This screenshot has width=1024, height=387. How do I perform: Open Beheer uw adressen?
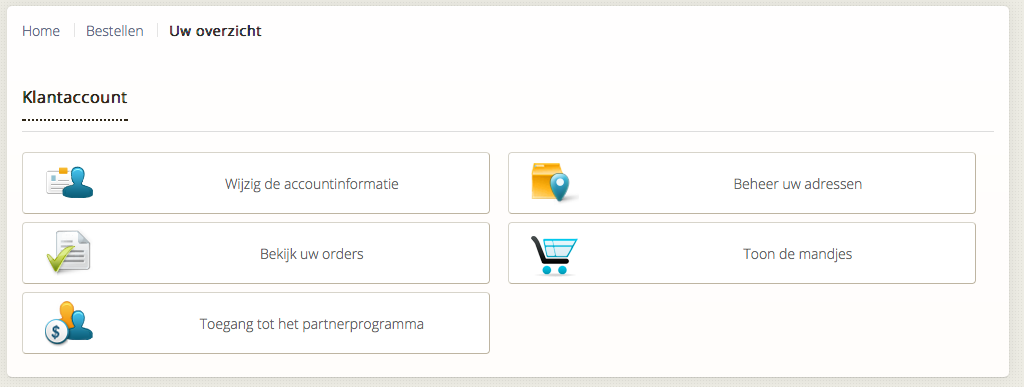pos(742,183)
